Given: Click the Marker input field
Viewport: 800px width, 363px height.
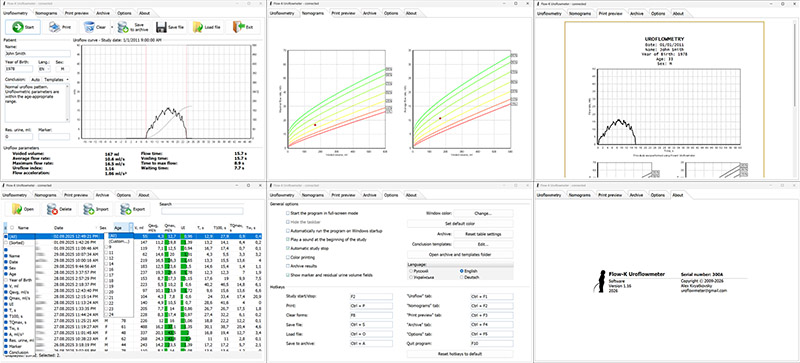Looking at the screenshot, I should point(54,136).
